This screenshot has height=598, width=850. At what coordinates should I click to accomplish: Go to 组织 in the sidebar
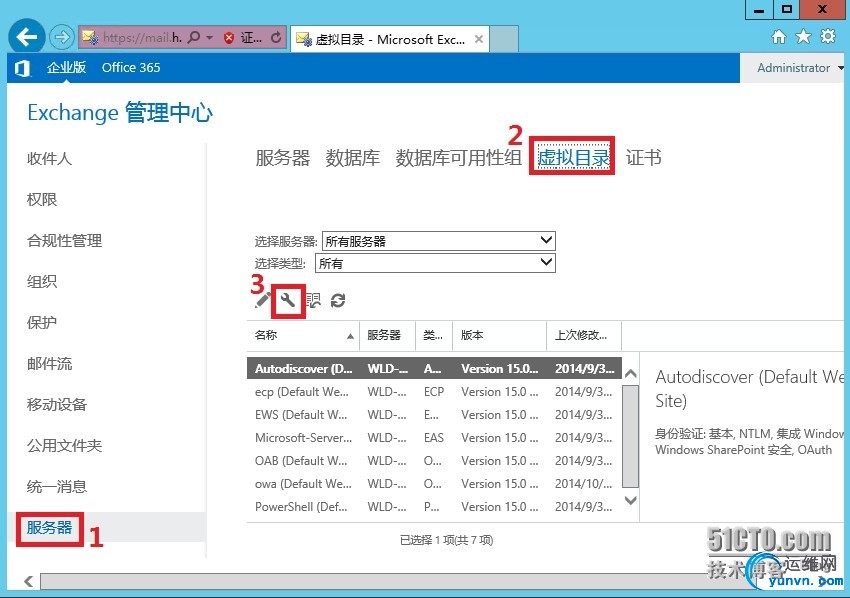coord(42,281)
